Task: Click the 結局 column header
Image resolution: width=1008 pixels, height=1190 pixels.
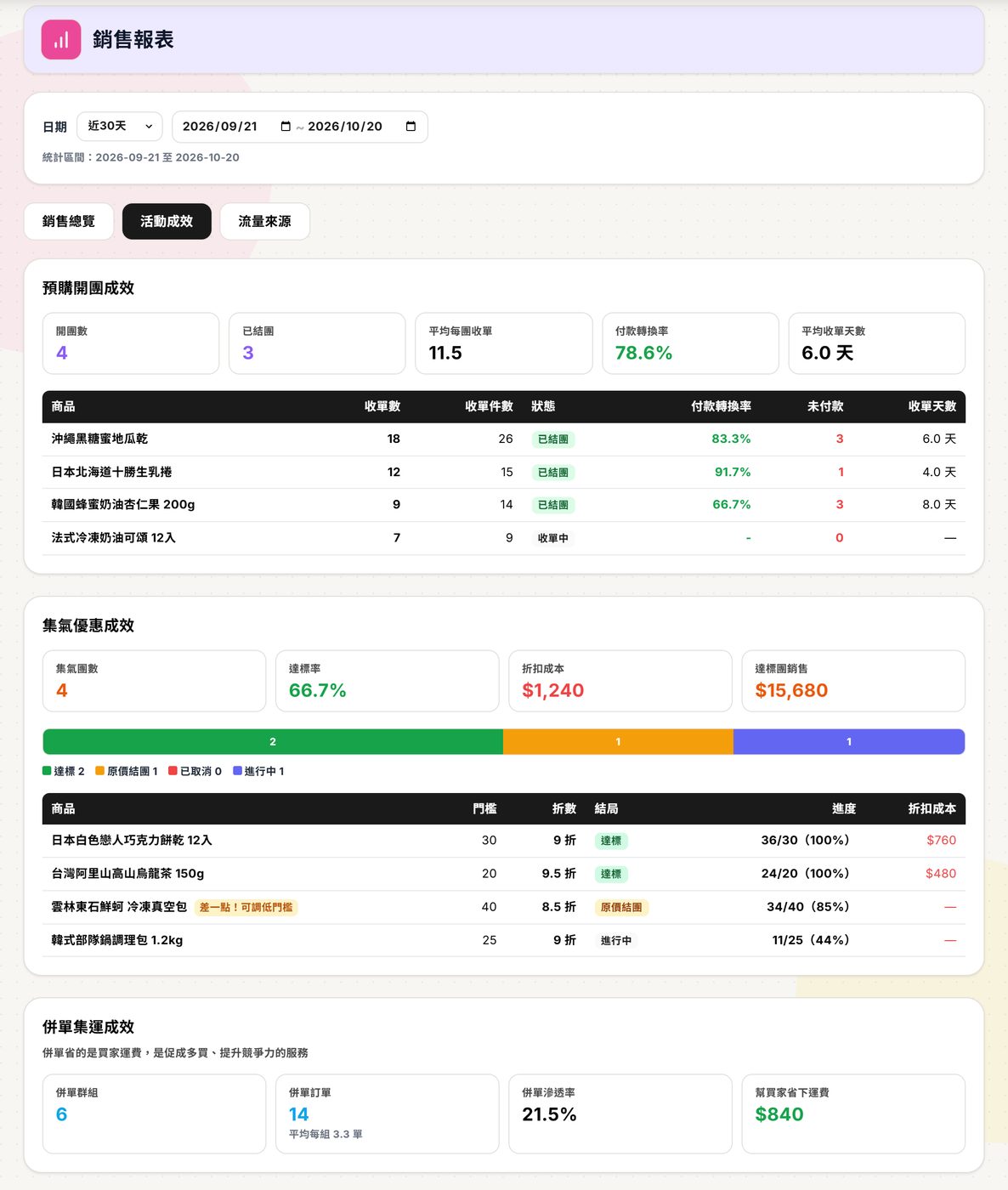Action: [x=607, y=808]
